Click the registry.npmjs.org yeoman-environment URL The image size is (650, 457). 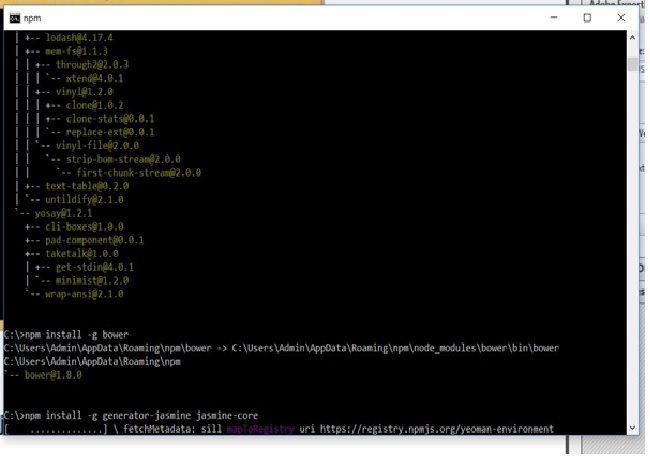[437, 429]
